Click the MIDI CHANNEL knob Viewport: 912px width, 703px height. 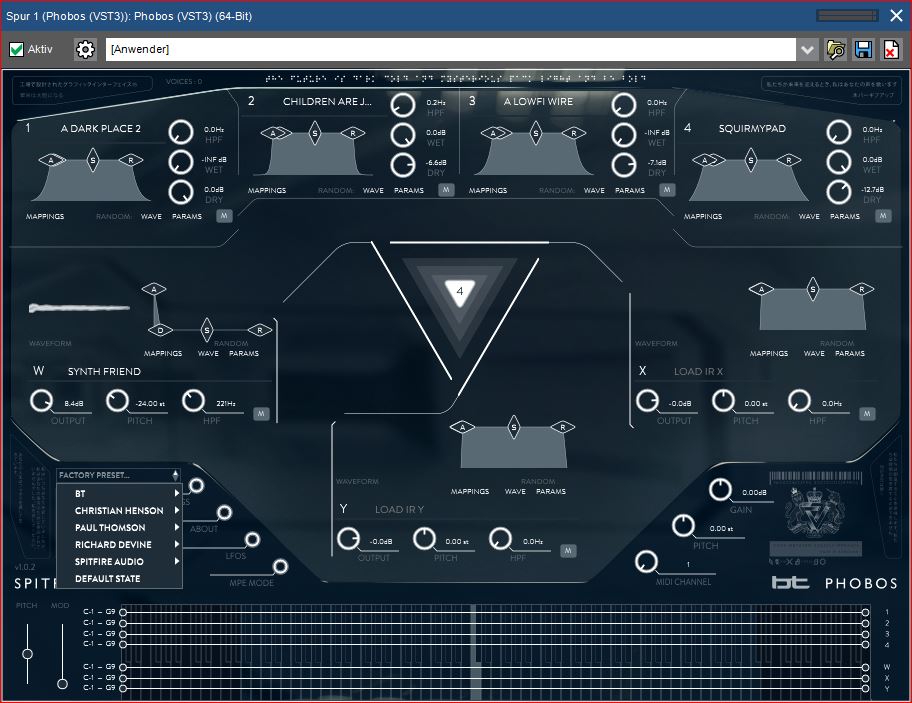(x=646, y=562)
